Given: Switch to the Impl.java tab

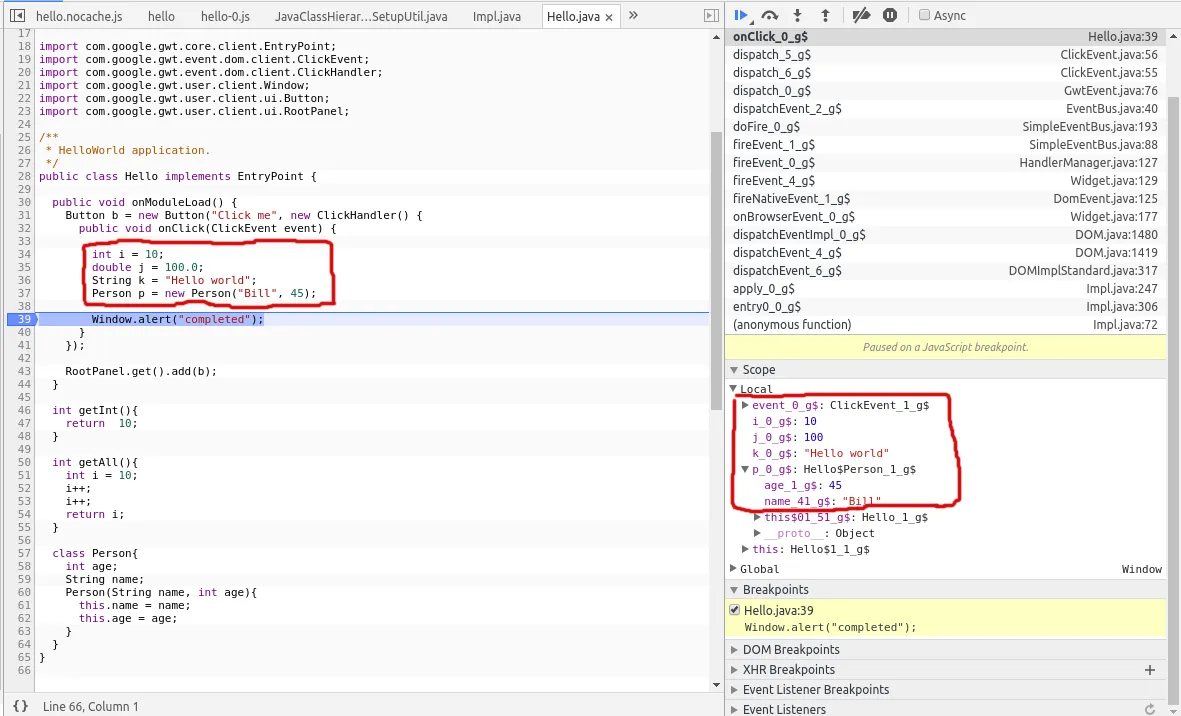Looking at the screenshot, I should coord(496,16).
